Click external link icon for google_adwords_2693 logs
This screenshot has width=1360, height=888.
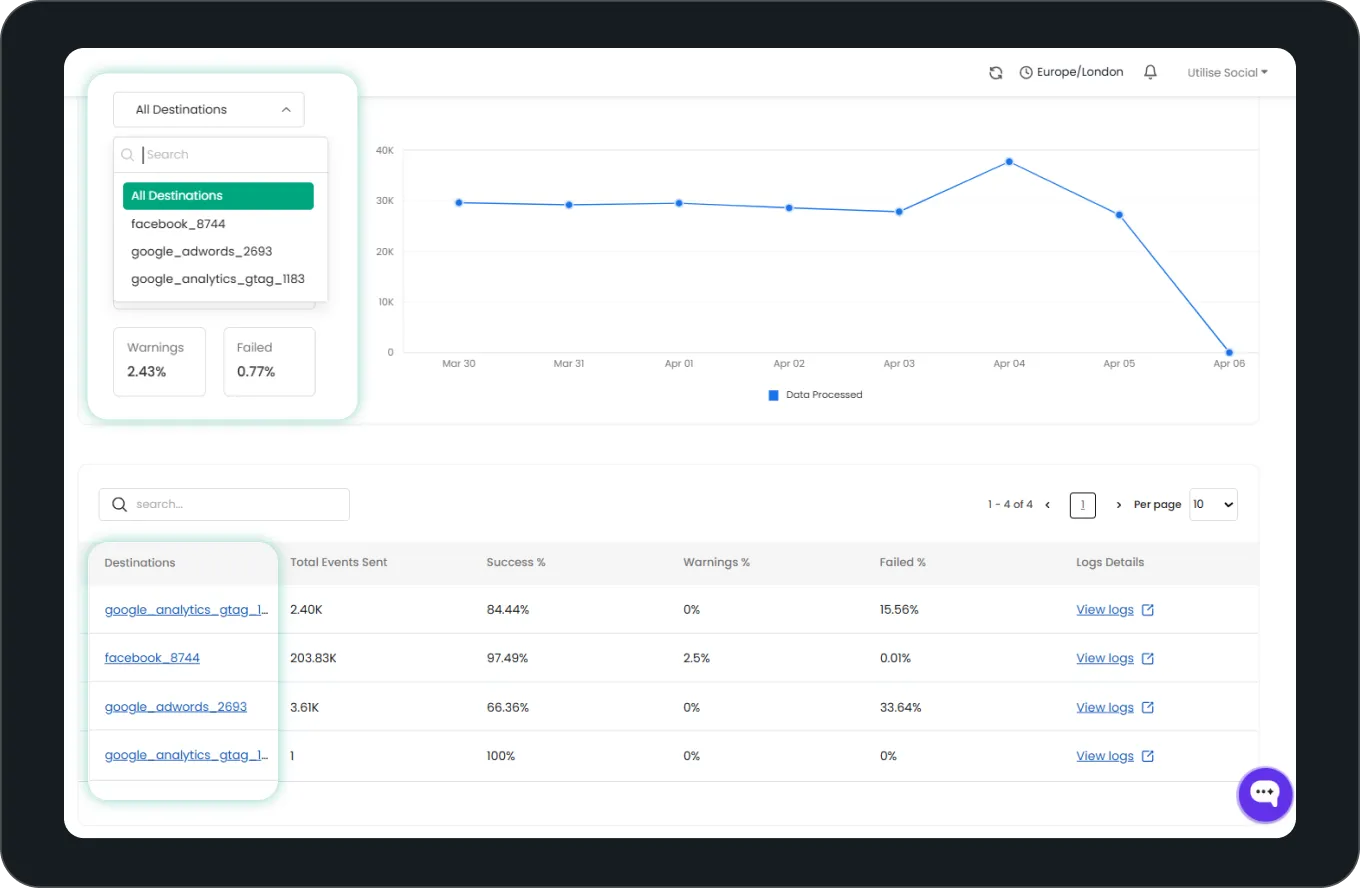(x=1148, y=707)
